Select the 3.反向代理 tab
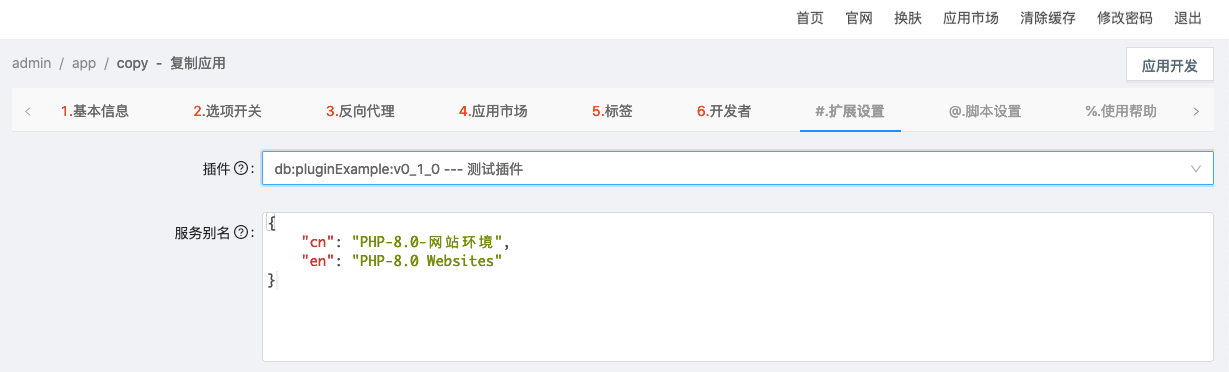The height and width of the screenshot is (372, 1229). [361, 111]
